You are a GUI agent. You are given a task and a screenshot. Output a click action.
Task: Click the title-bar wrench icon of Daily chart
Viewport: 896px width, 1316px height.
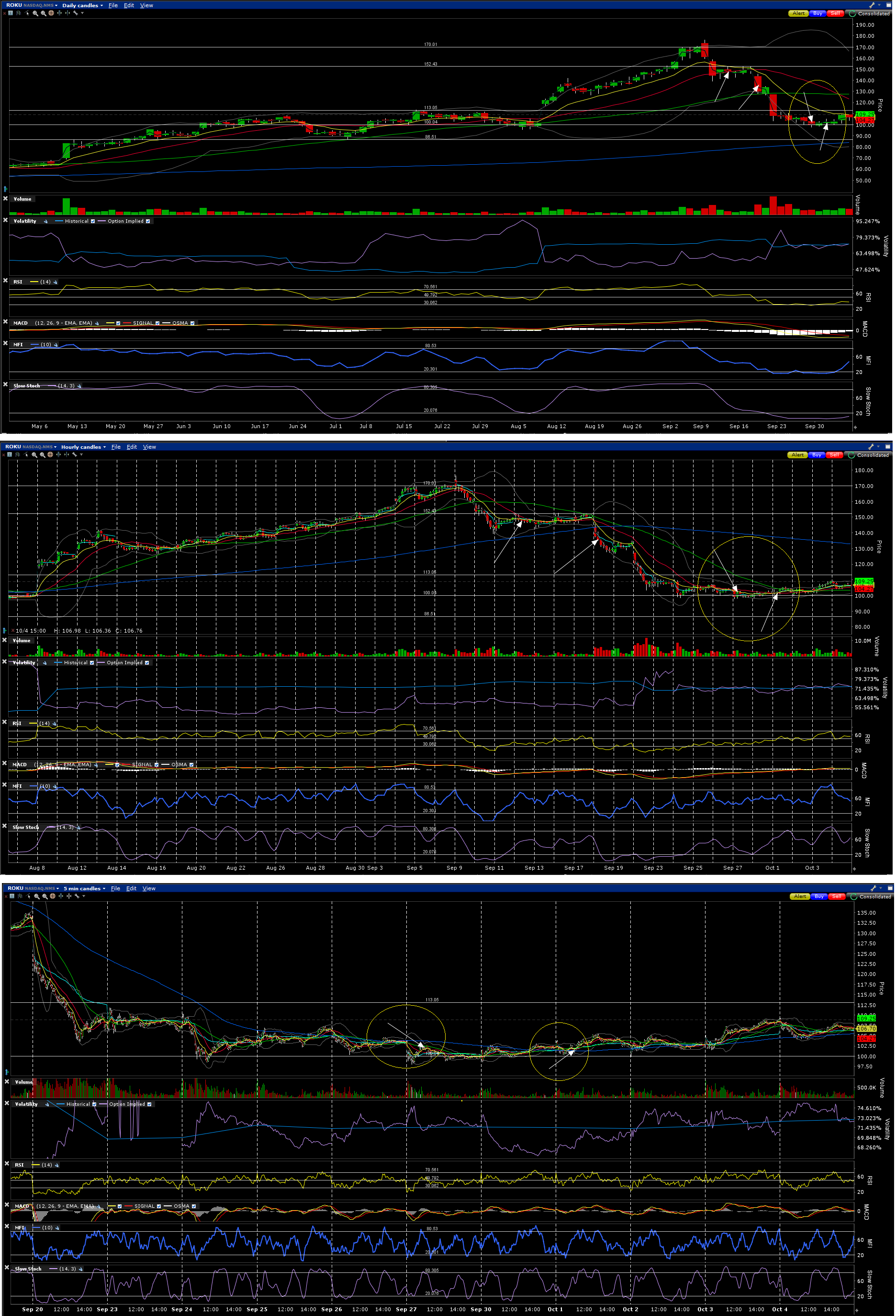[x=872, y=5]
